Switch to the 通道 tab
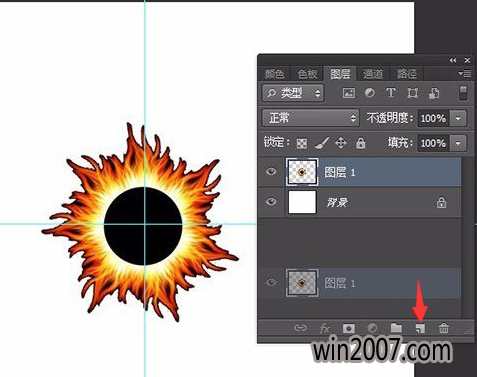This screenshot has height=377, width=477. 373,73
